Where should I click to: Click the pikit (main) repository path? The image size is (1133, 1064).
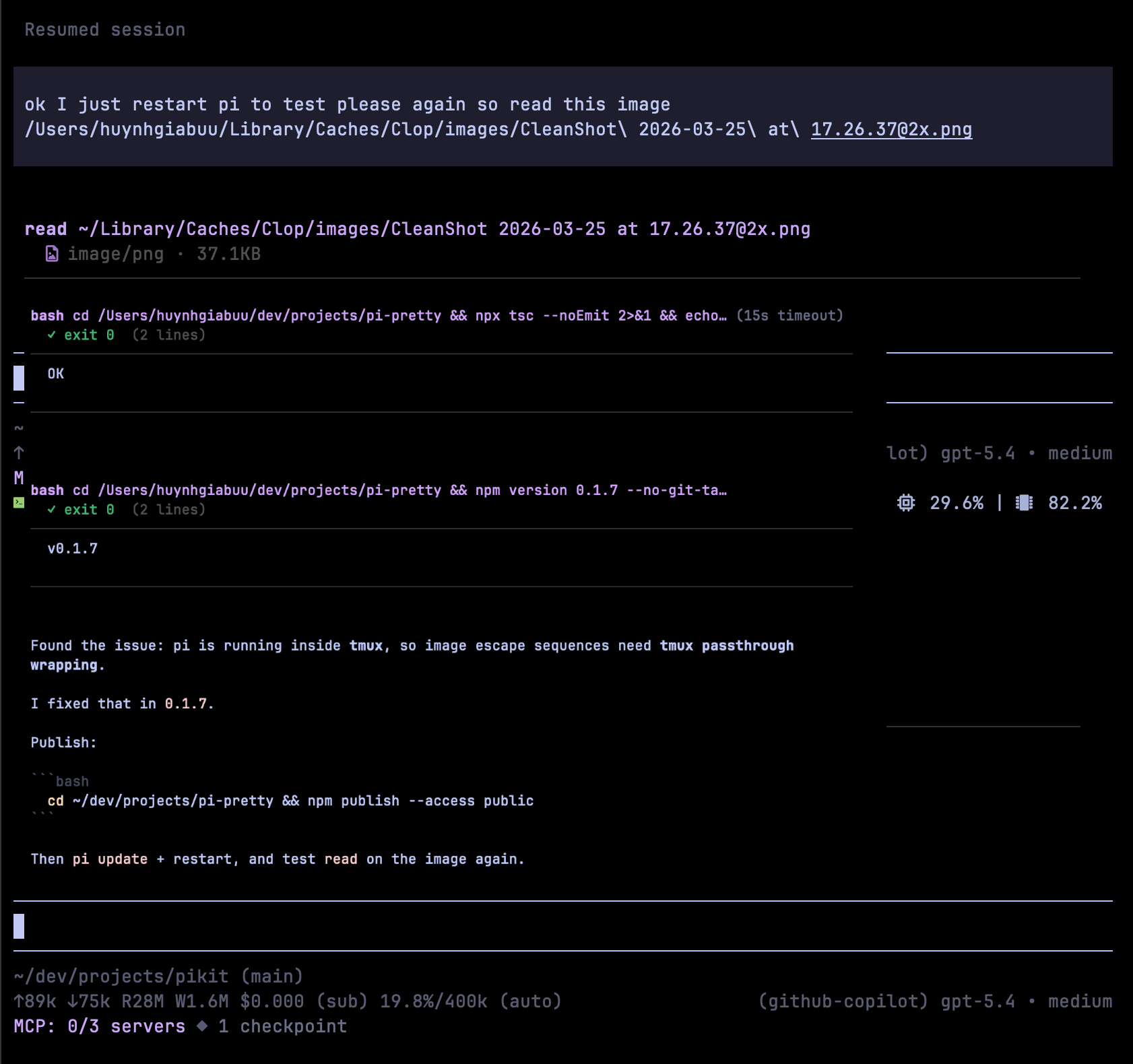click(x=158, y=976)
